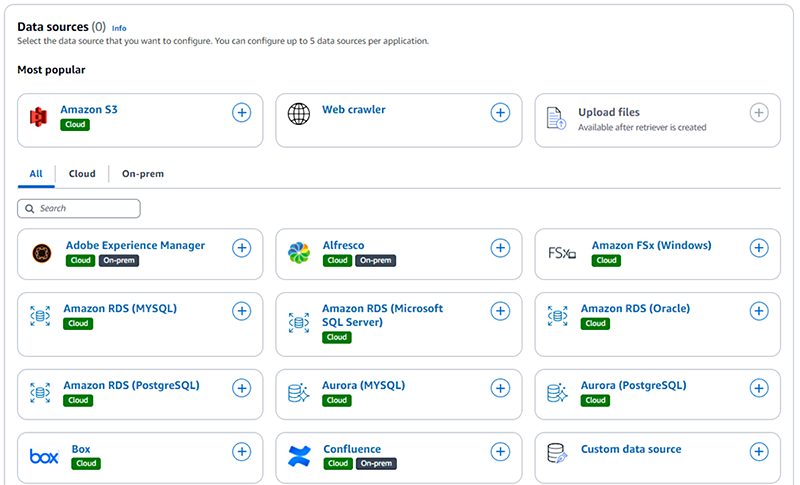This screenshot has width=800, height=485.
Task: Add Confluence using its plus icon
Action: 501,451
